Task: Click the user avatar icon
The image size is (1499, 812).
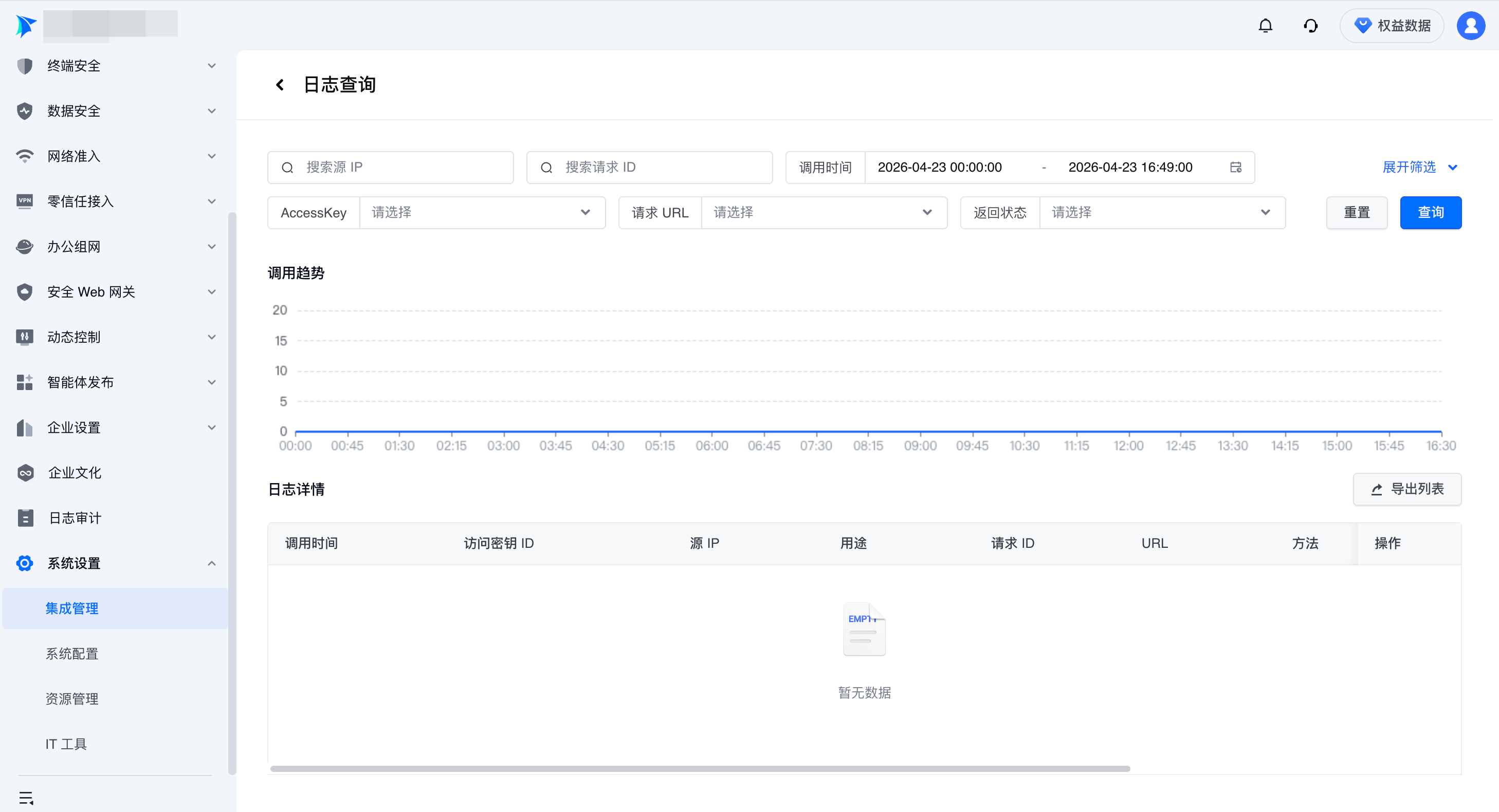Action: pos(1471,26)
